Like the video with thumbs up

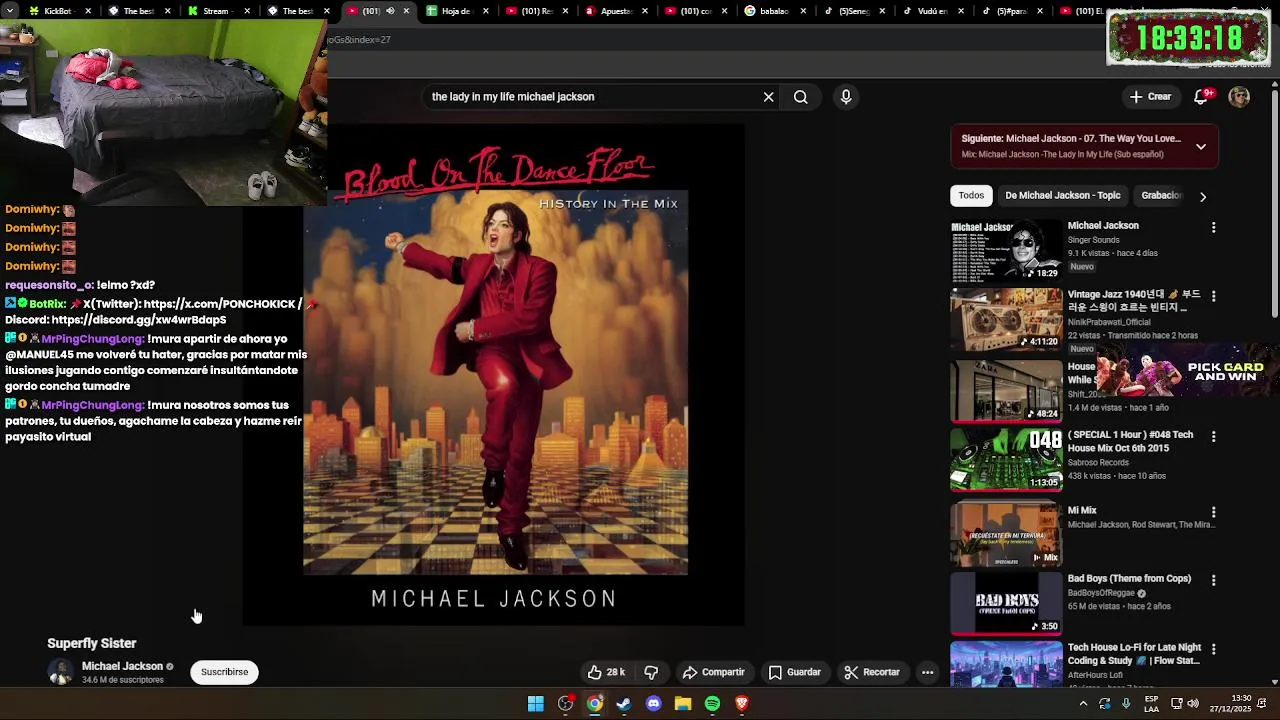606,672
